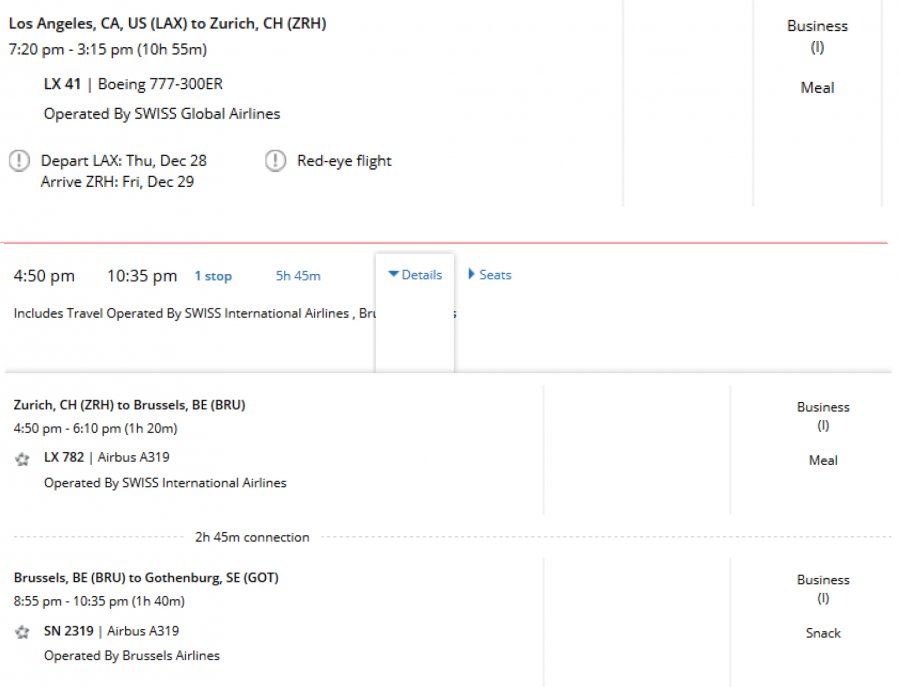Click the Details arrow triangle
This screenshot has height=687, width=900.
[394, 275]
